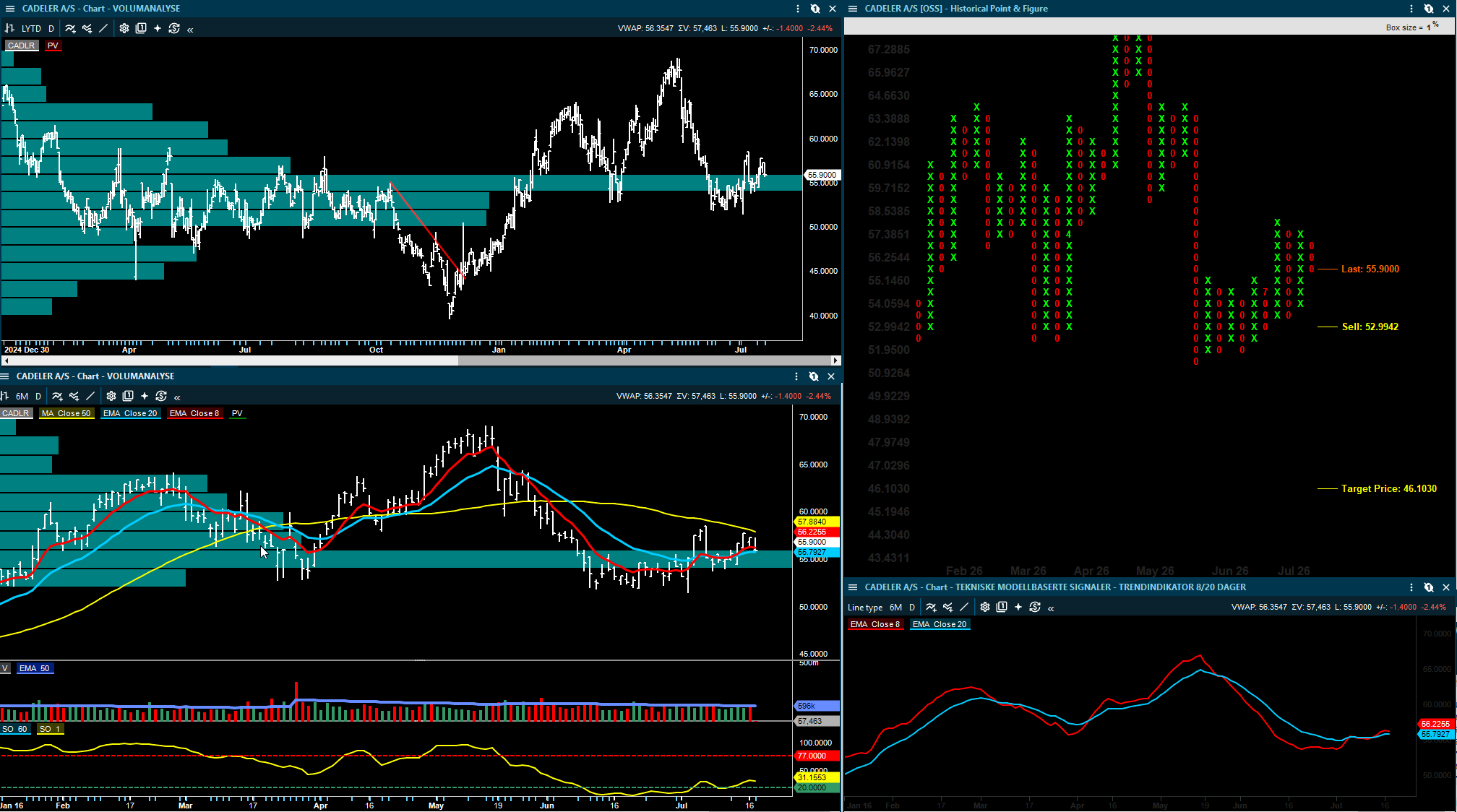Open LYTD period dropdown in top chart
1457x812 pixels.
pos(31,29)
